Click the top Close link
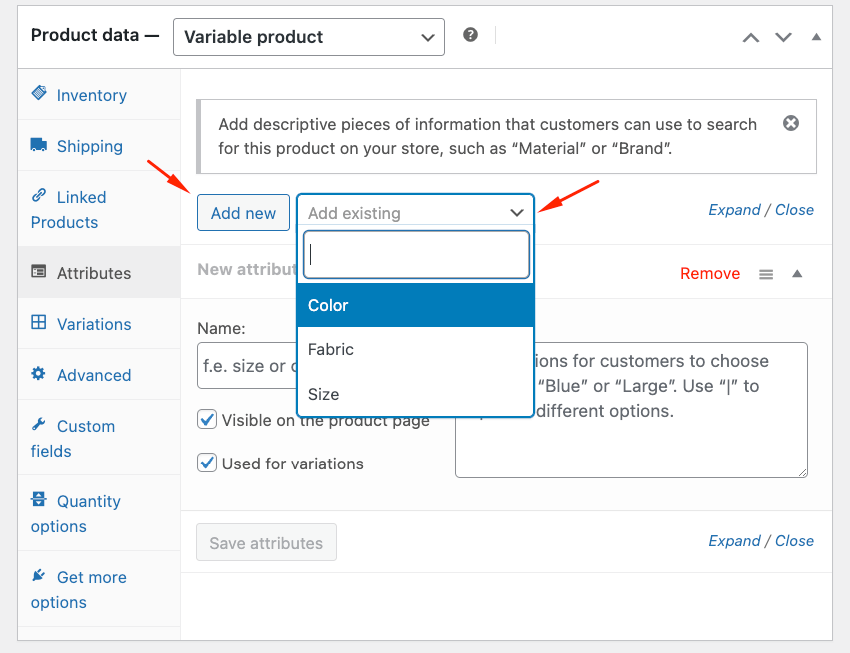Screen dimensions: 850x653 pyautogui.click(x=794, y=210)
